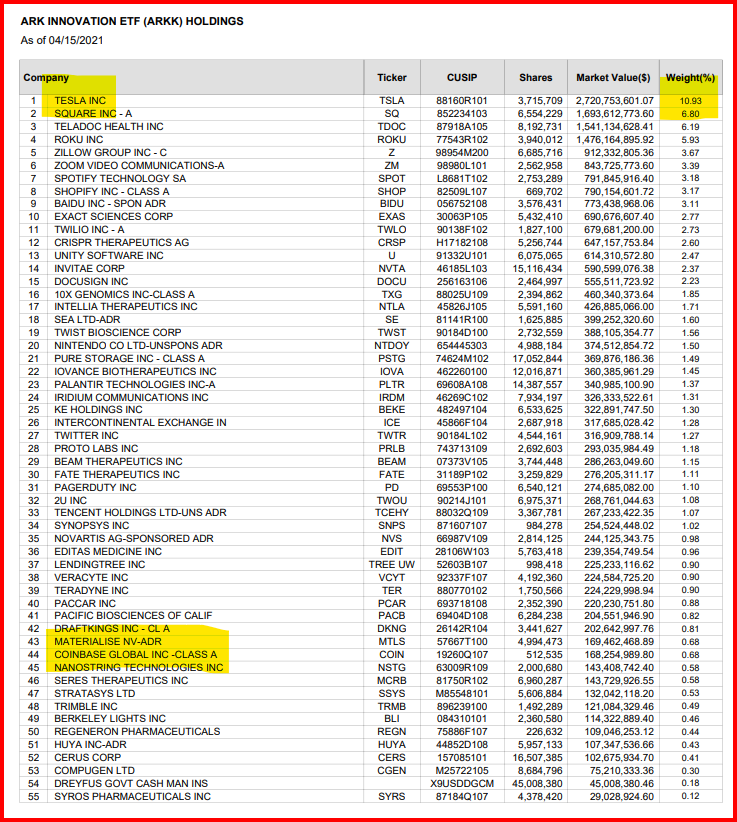Screen dimensions: 737x822
Task: Click the ROKU ticker cell
Action: [x=392, y=139]
